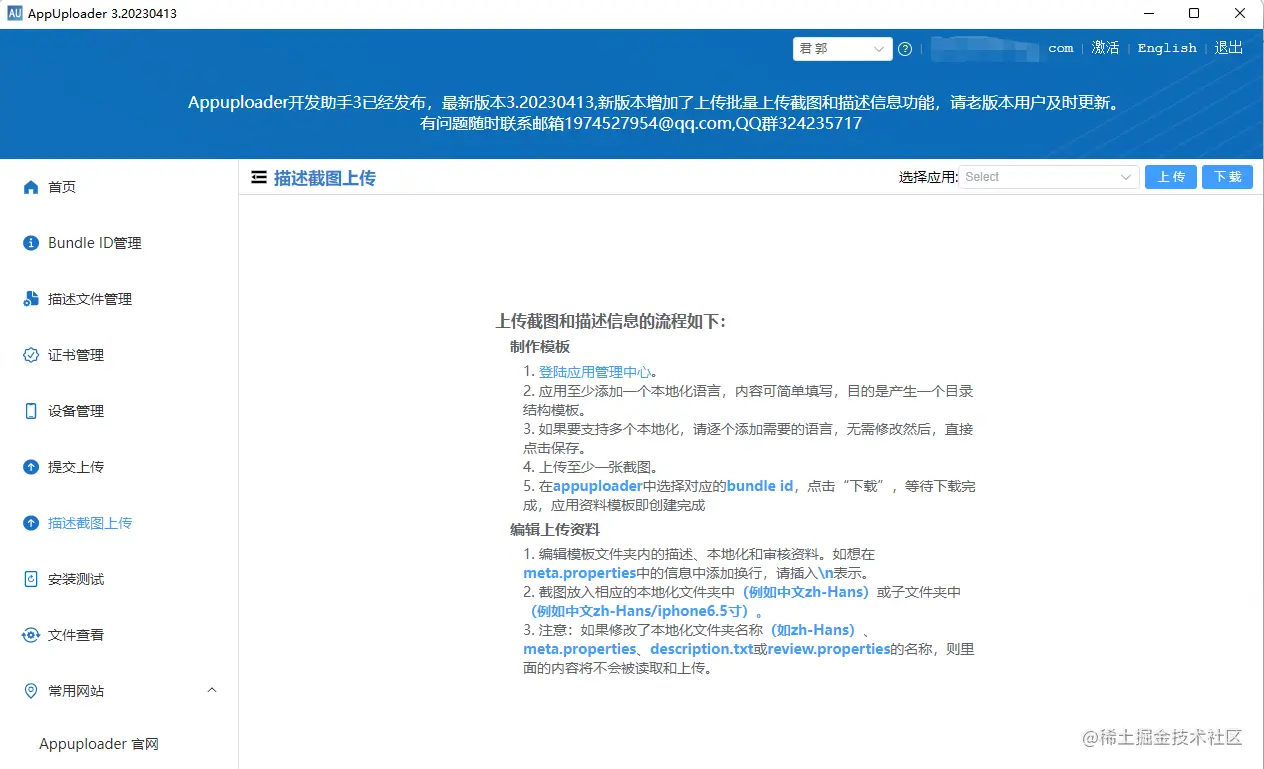Click the phone icon beside 设备管理
Image resolution: width=1264 pixels, height=769 pixels.
pos(30,411)
